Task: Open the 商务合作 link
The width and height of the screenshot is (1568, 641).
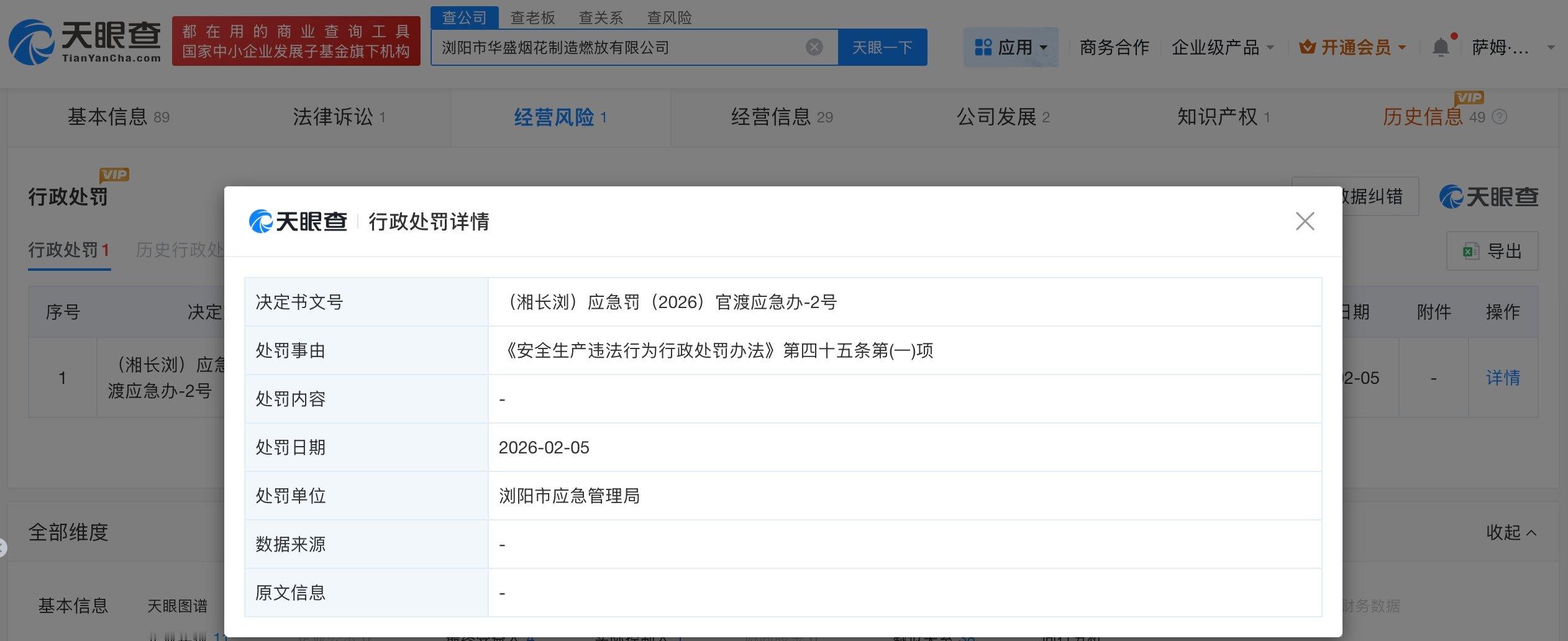Action: 1114,47
